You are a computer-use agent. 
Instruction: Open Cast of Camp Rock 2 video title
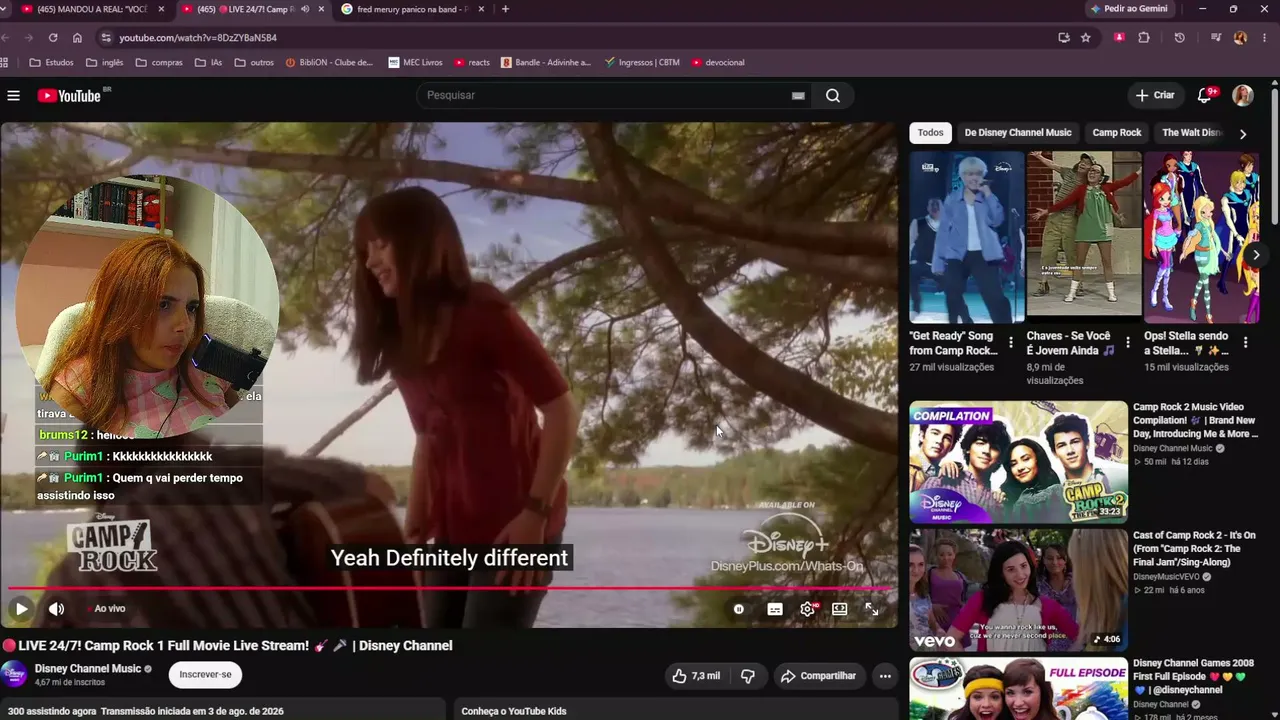(x=1195, y=549)
